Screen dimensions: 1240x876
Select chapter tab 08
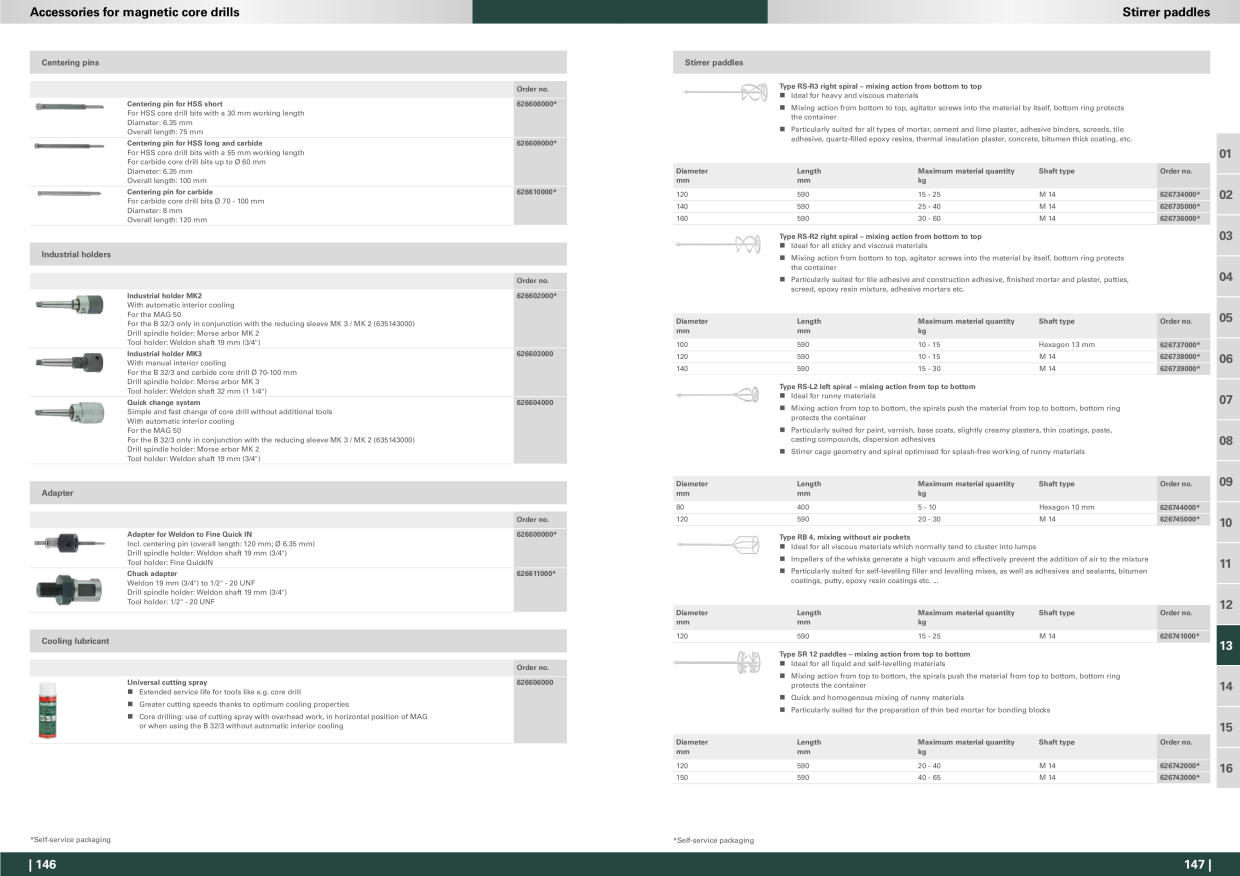click(1226, 441)
